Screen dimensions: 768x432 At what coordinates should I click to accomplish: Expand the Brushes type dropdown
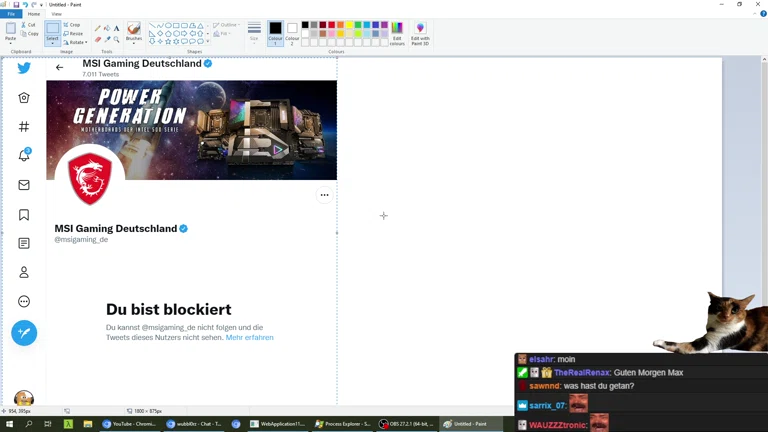pyautogui.click(x=134, y=44)
